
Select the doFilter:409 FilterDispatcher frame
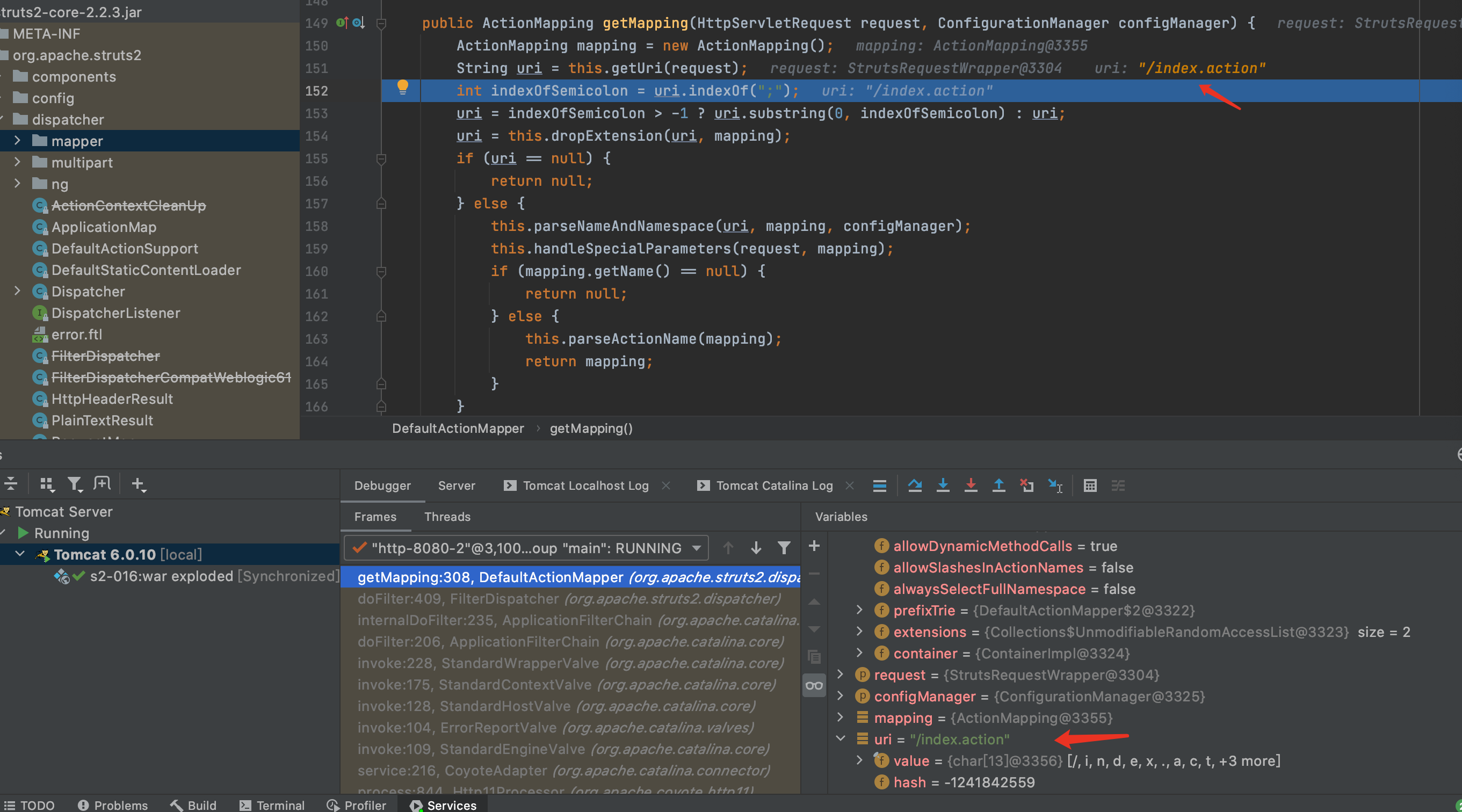tap(569, 599)
